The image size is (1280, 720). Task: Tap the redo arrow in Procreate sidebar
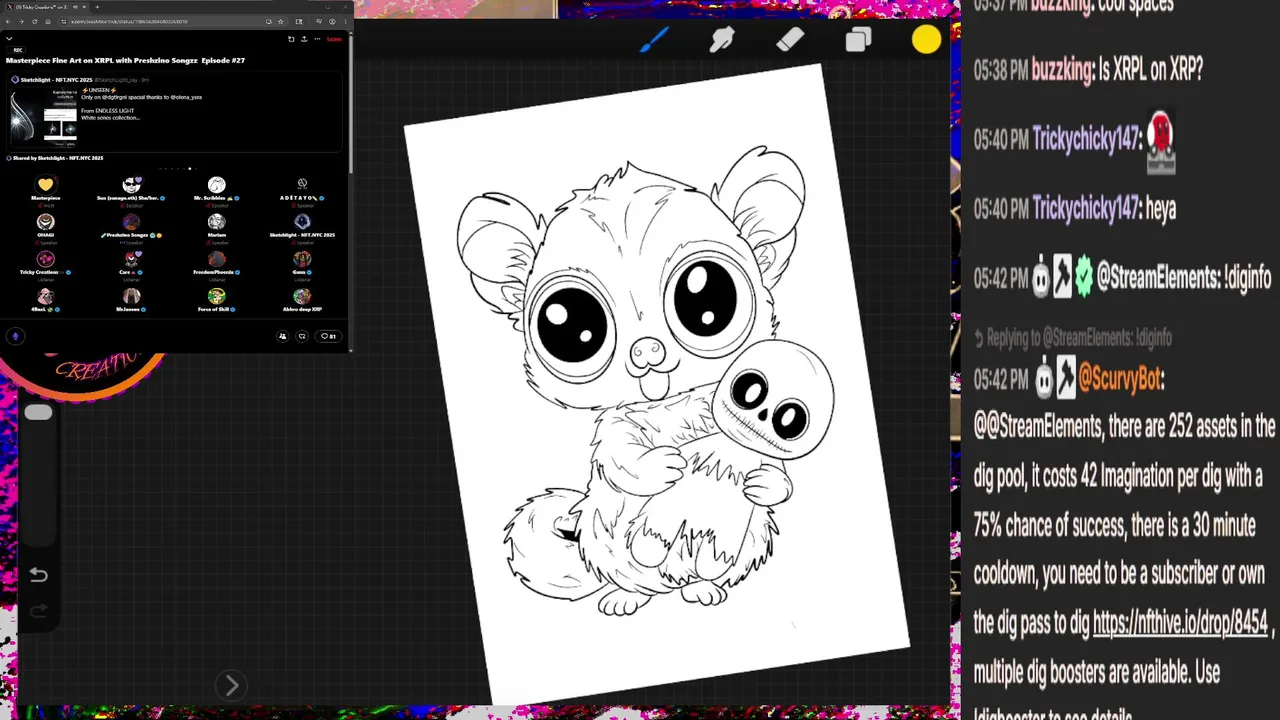38,611
